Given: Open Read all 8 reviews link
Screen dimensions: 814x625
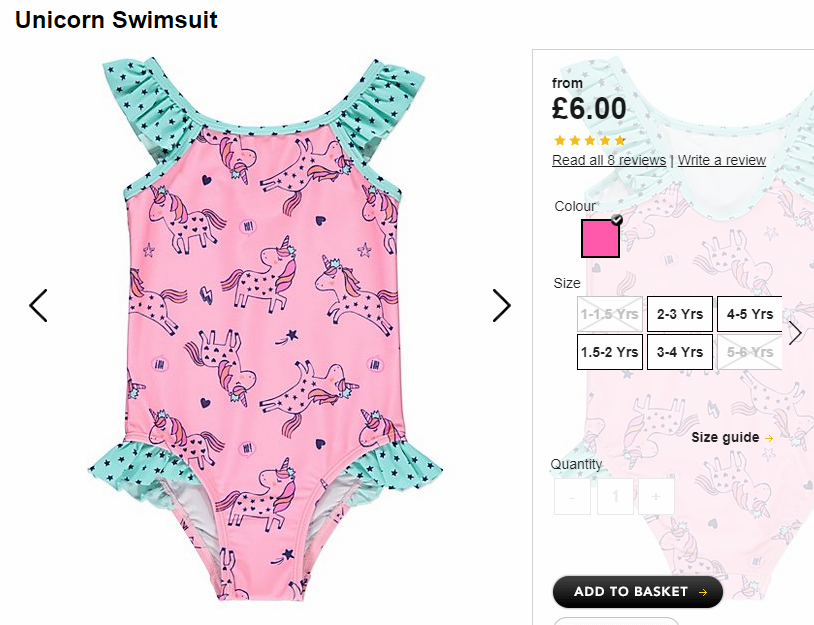Looking at the screenshot, I should pos(609,160).
